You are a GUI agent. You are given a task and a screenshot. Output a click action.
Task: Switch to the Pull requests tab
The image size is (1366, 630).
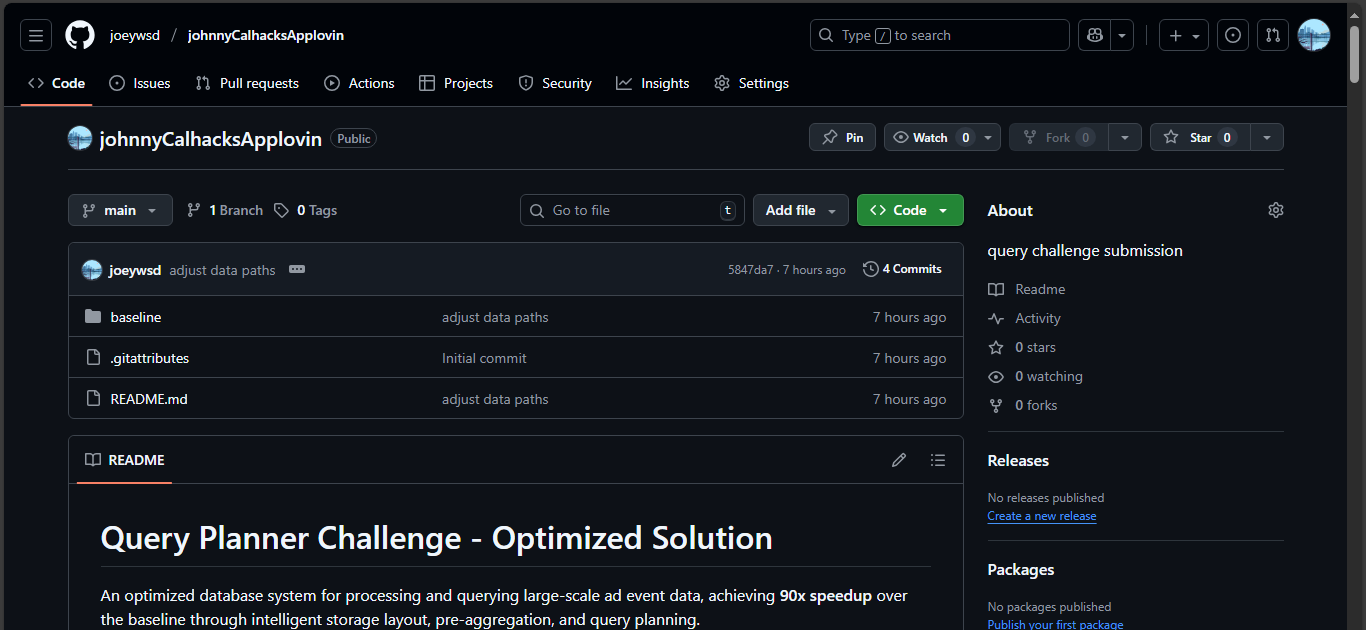click(247, 83)
